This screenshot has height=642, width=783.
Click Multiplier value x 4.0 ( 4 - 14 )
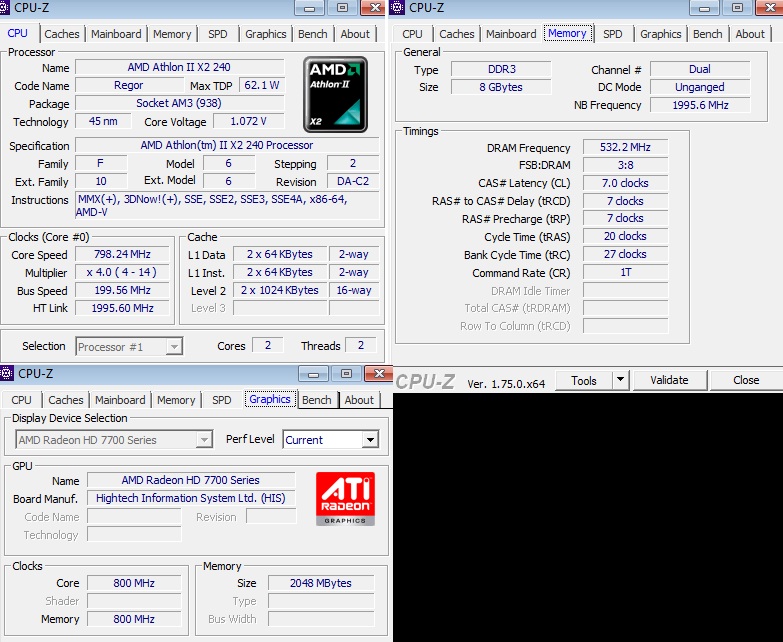click(122, 272)
